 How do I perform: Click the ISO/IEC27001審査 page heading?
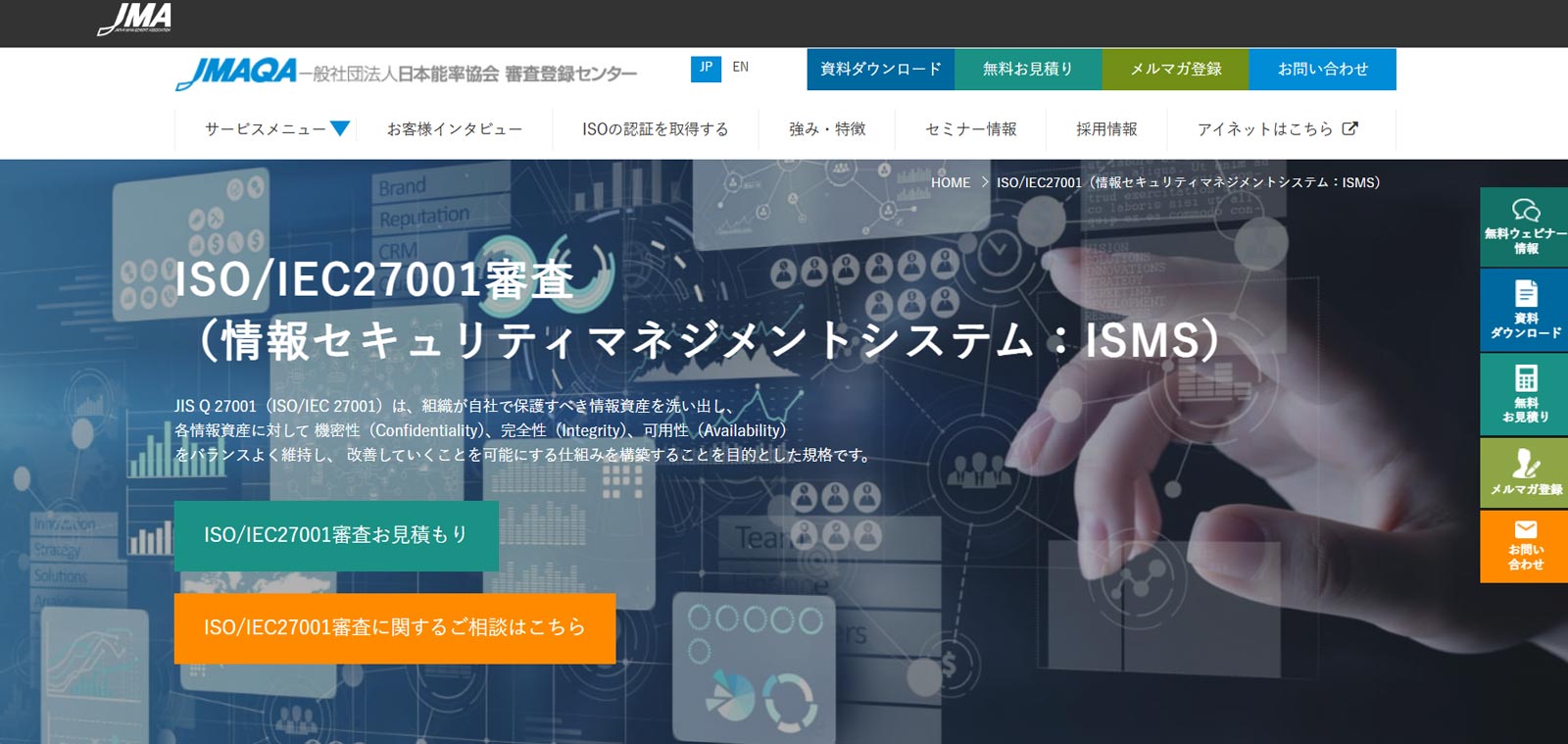(374, 279)
